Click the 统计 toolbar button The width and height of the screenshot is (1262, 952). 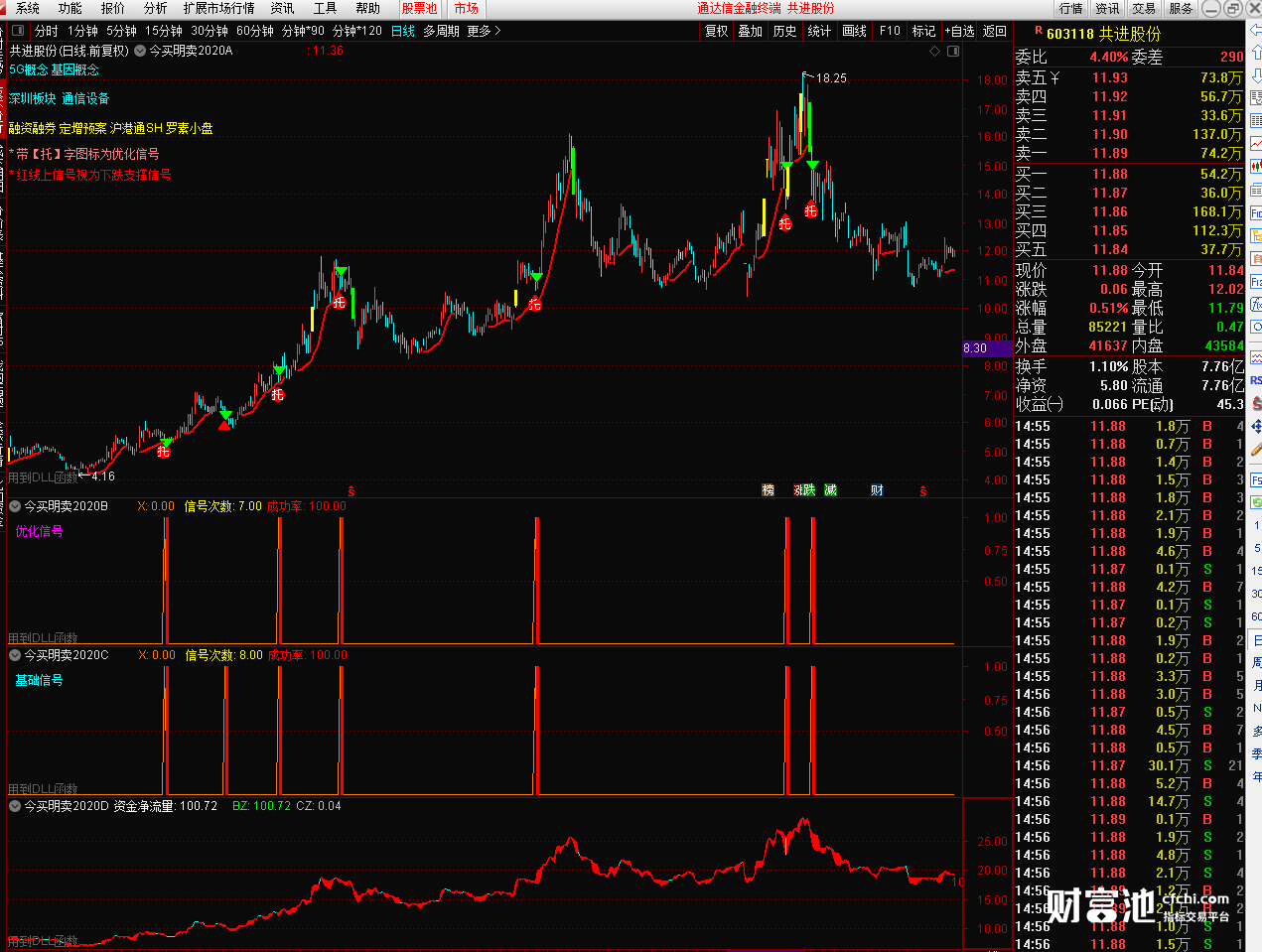(819, 31)
